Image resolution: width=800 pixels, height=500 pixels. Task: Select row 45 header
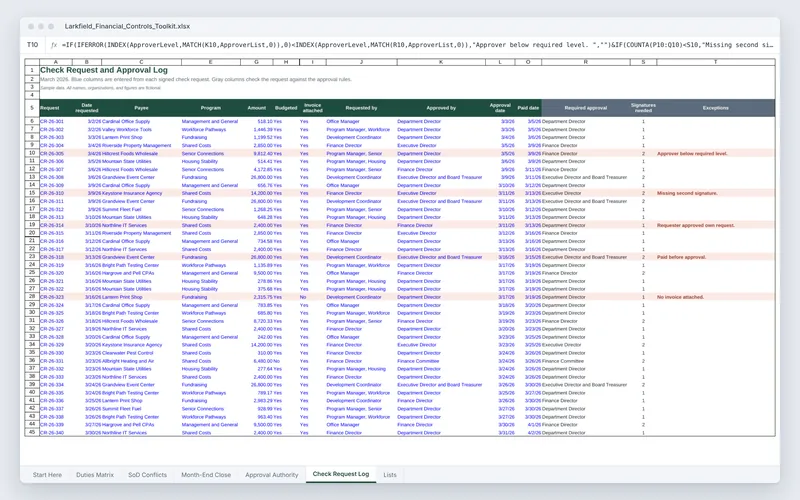32,432
